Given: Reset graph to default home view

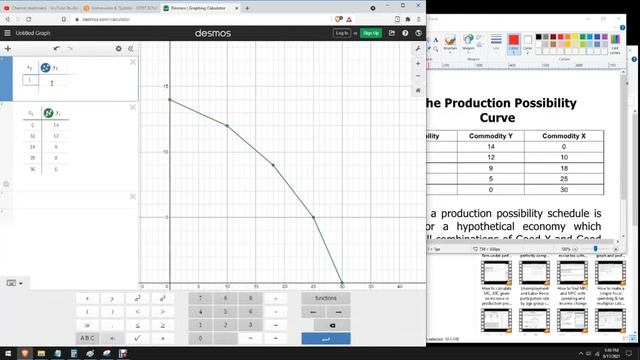Looking at the screenshot, I should (418, 90).
